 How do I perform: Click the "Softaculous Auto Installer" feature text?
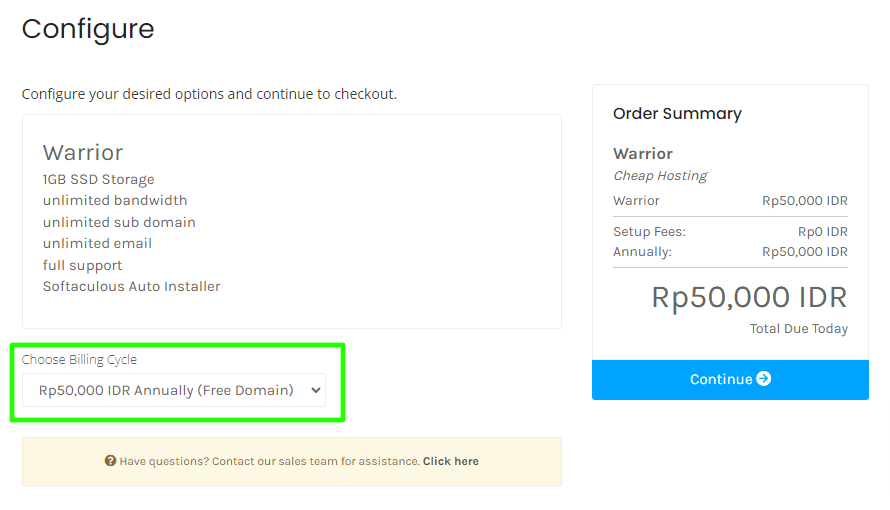pyautogui.click(x=131, y=286)
